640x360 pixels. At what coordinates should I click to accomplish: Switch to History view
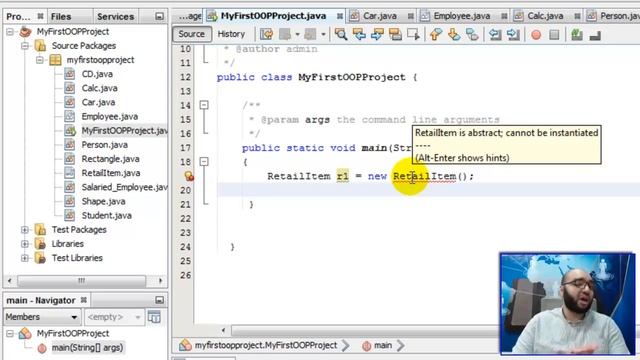tap(231, 34)
